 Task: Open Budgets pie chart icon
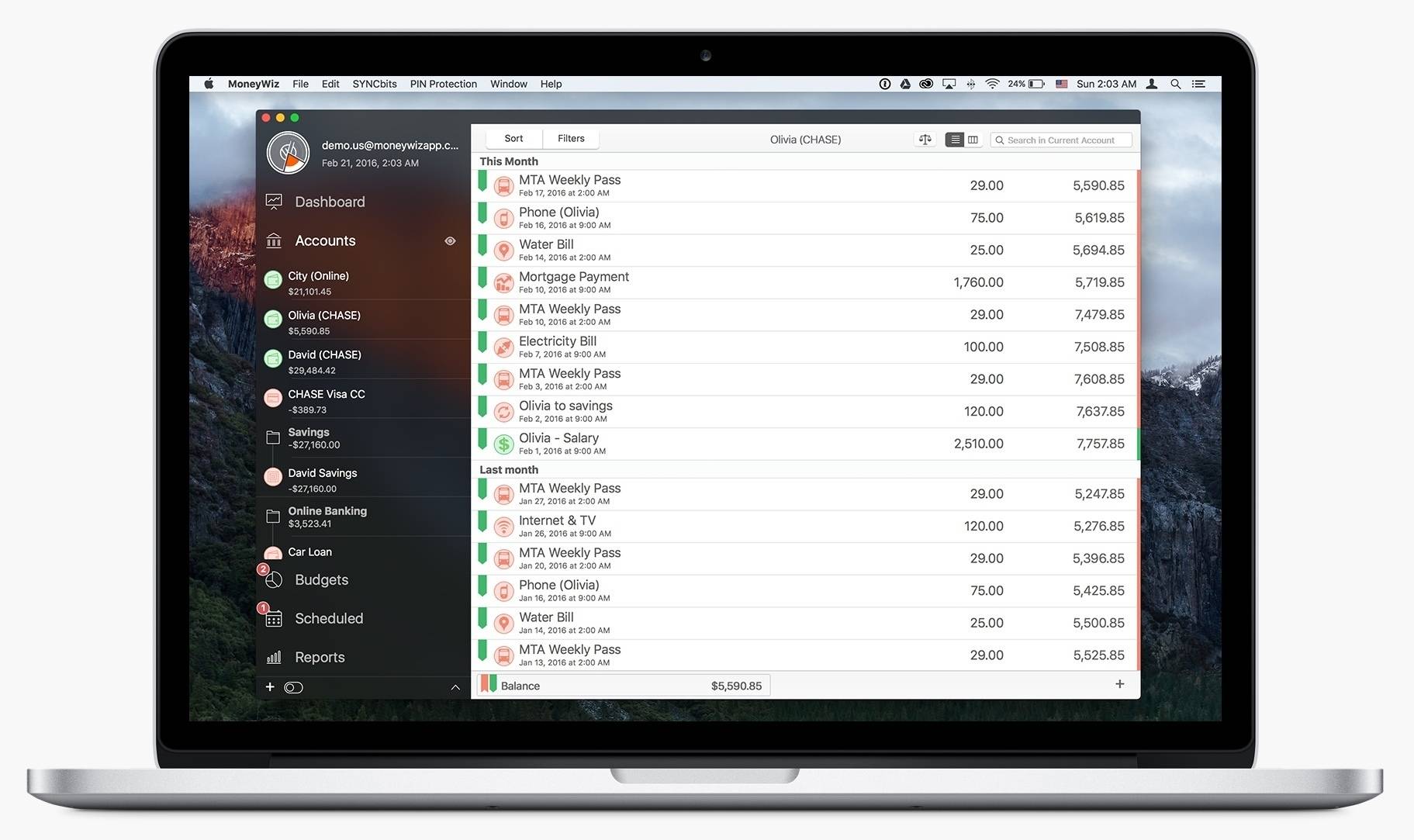pos(274,580)
